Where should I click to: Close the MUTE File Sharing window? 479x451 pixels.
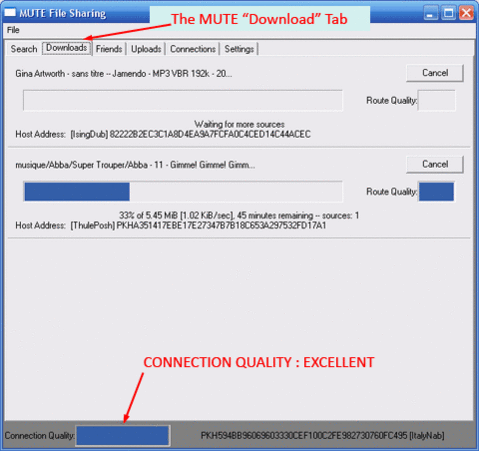tap(466, 13)
